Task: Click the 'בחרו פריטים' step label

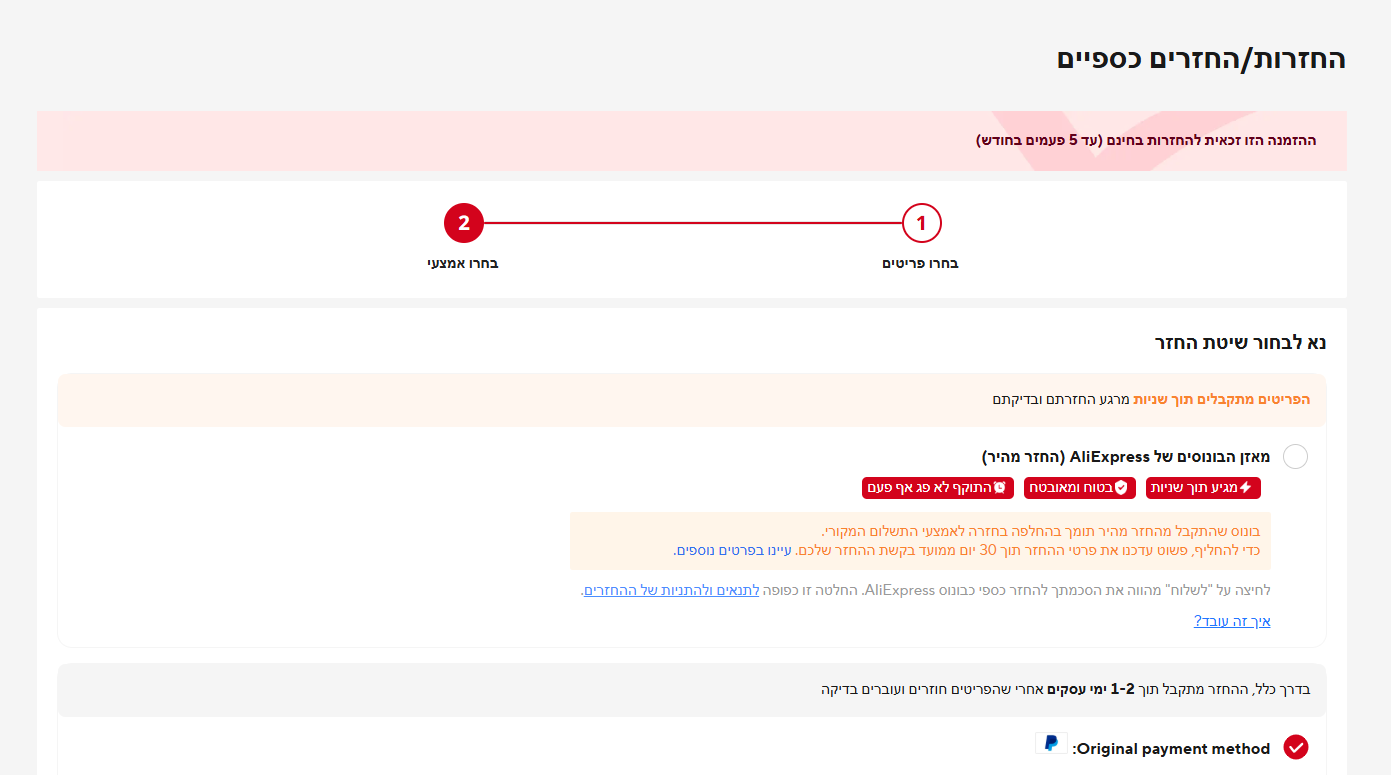Action: click(920, 264)
